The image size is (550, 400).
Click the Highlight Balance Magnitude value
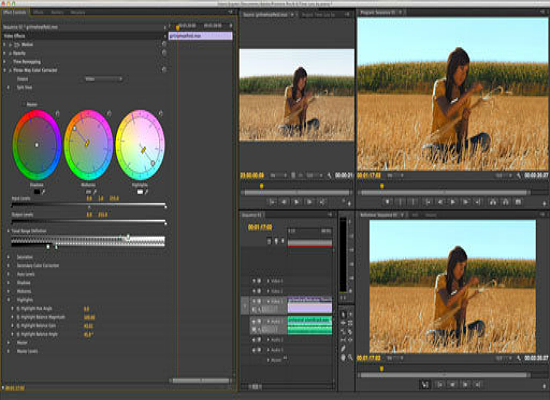[x=89, y=318]
